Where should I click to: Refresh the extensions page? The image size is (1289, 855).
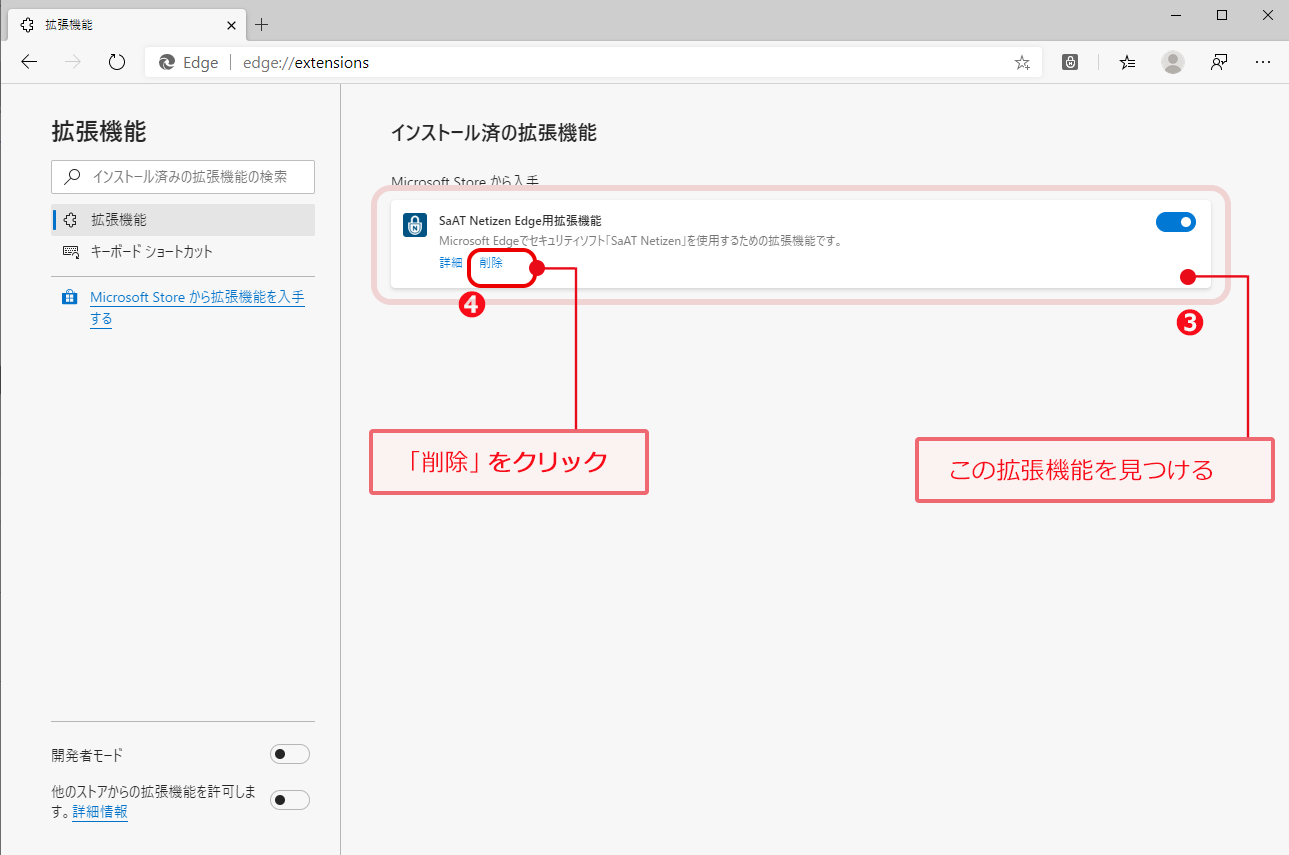(116, 62)
